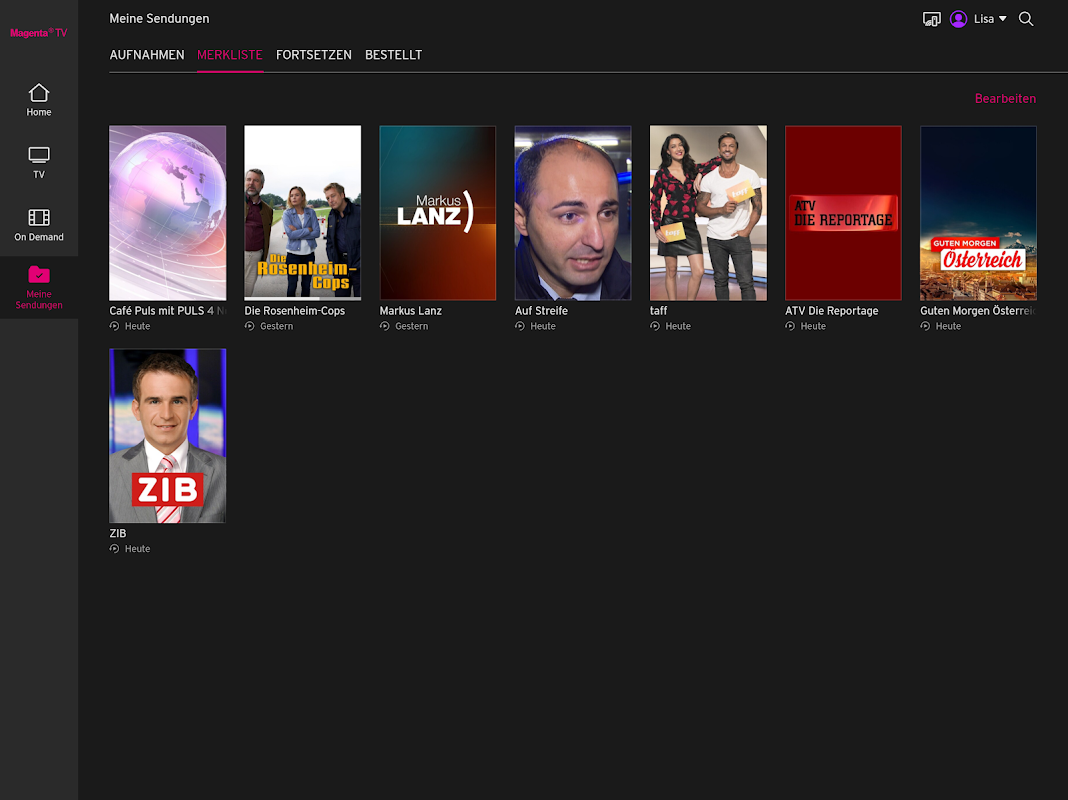This screenshot has width=1068, height=800.
Task: Click replay icon under Markus Lanz
Action: point(385,326)
